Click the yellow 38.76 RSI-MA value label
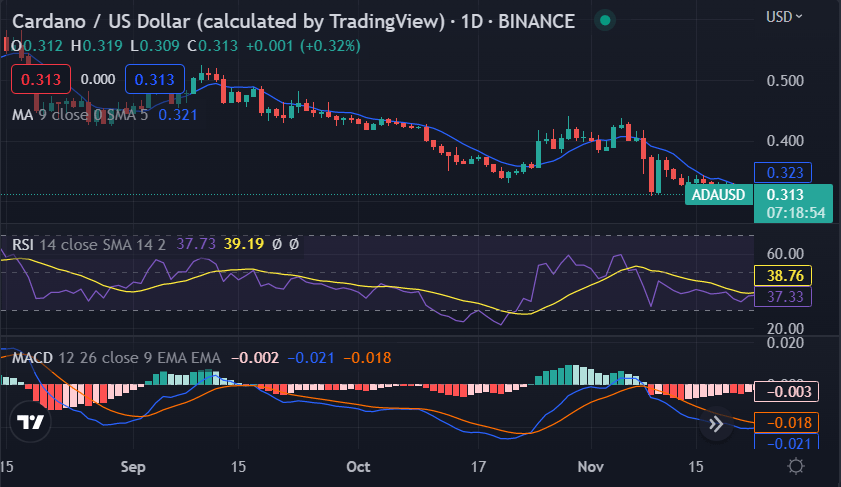This screenshot has width=841, height=487. click(783, 276)
